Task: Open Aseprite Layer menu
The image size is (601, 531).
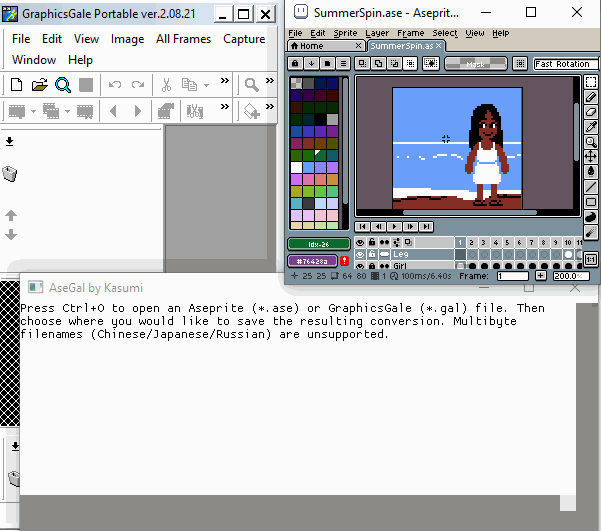Action: click(x=377, y=33)
